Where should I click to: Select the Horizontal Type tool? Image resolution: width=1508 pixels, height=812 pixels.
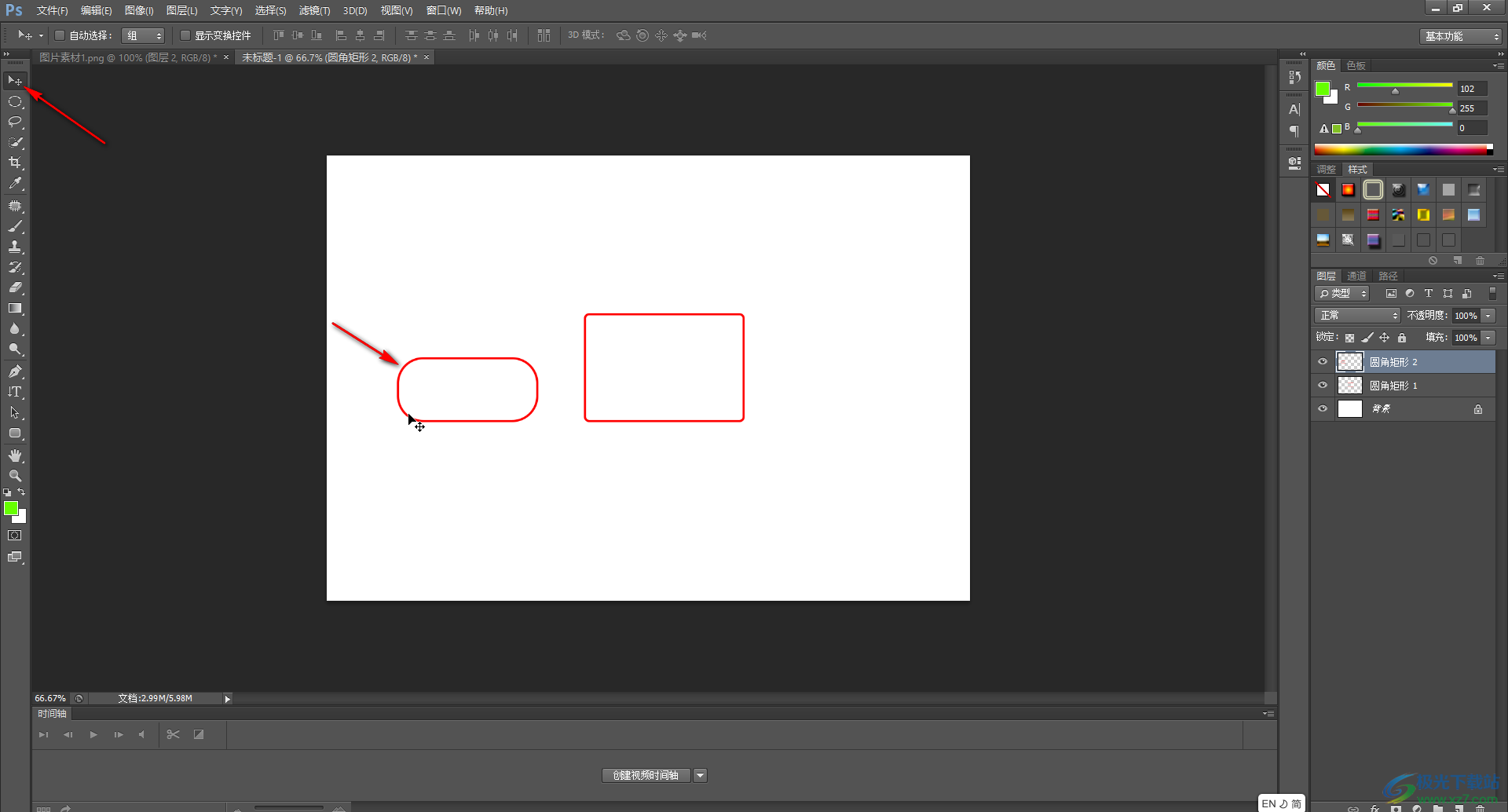coord(15,392)
